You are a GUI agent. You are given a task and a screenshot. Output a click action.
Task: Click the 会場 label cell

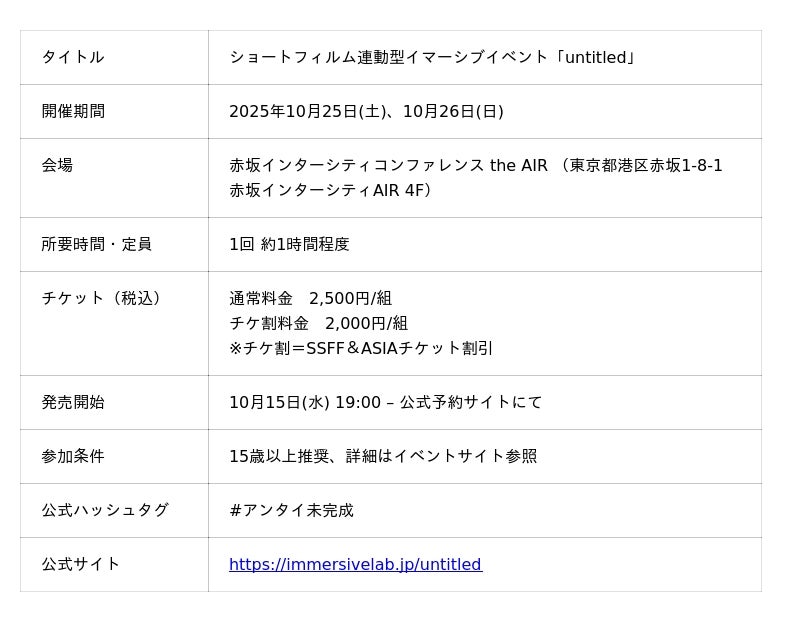pyautogui.click(x=57, y=165)
